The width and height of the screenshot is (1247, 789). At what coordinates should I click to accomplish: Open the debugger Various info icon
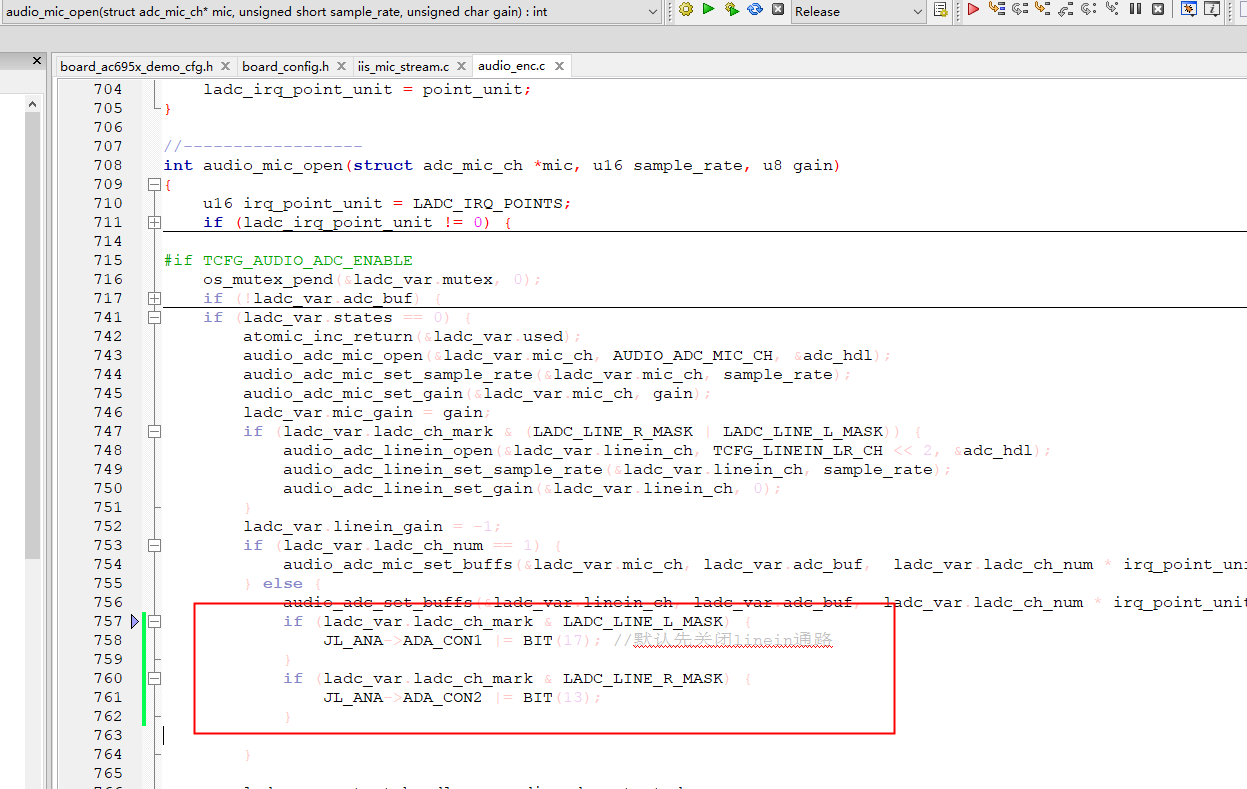[x=1212, y=9]
